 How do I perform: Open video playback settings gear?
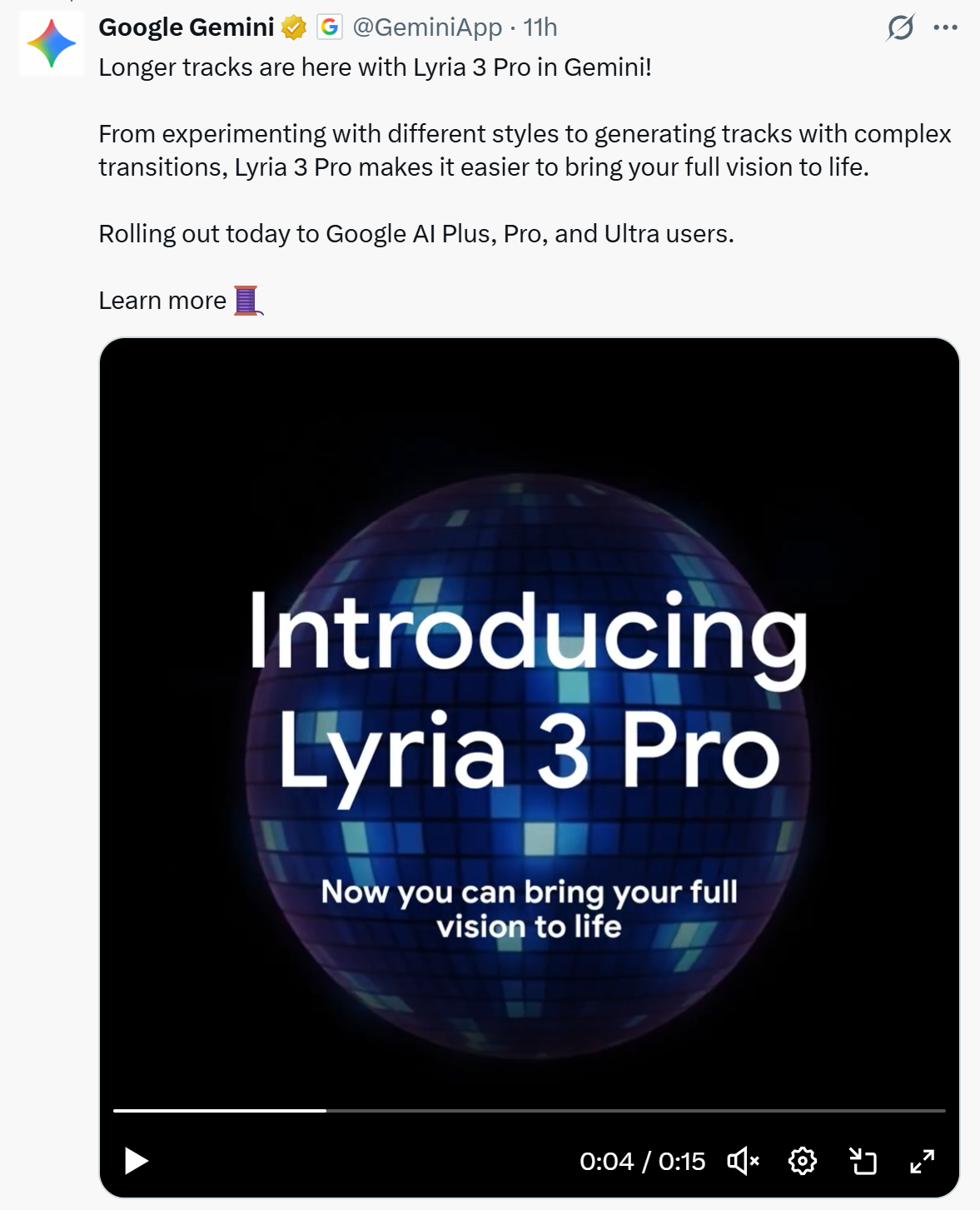802,1160
